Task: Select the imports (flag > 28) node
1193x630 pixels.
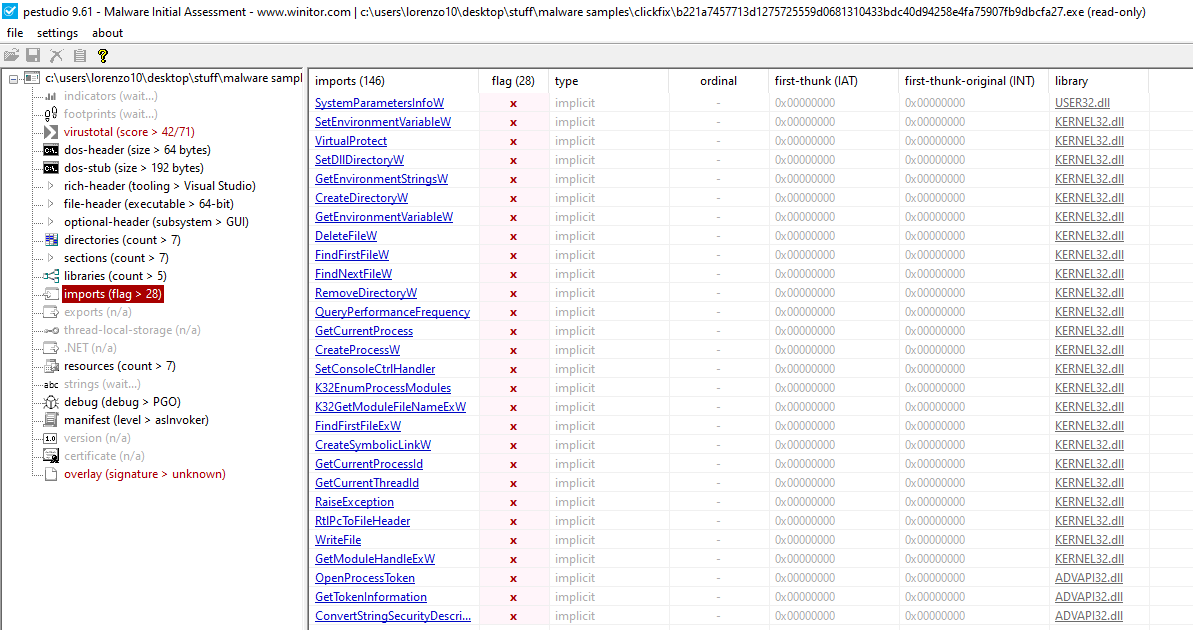Action: [x=113, y=294]
